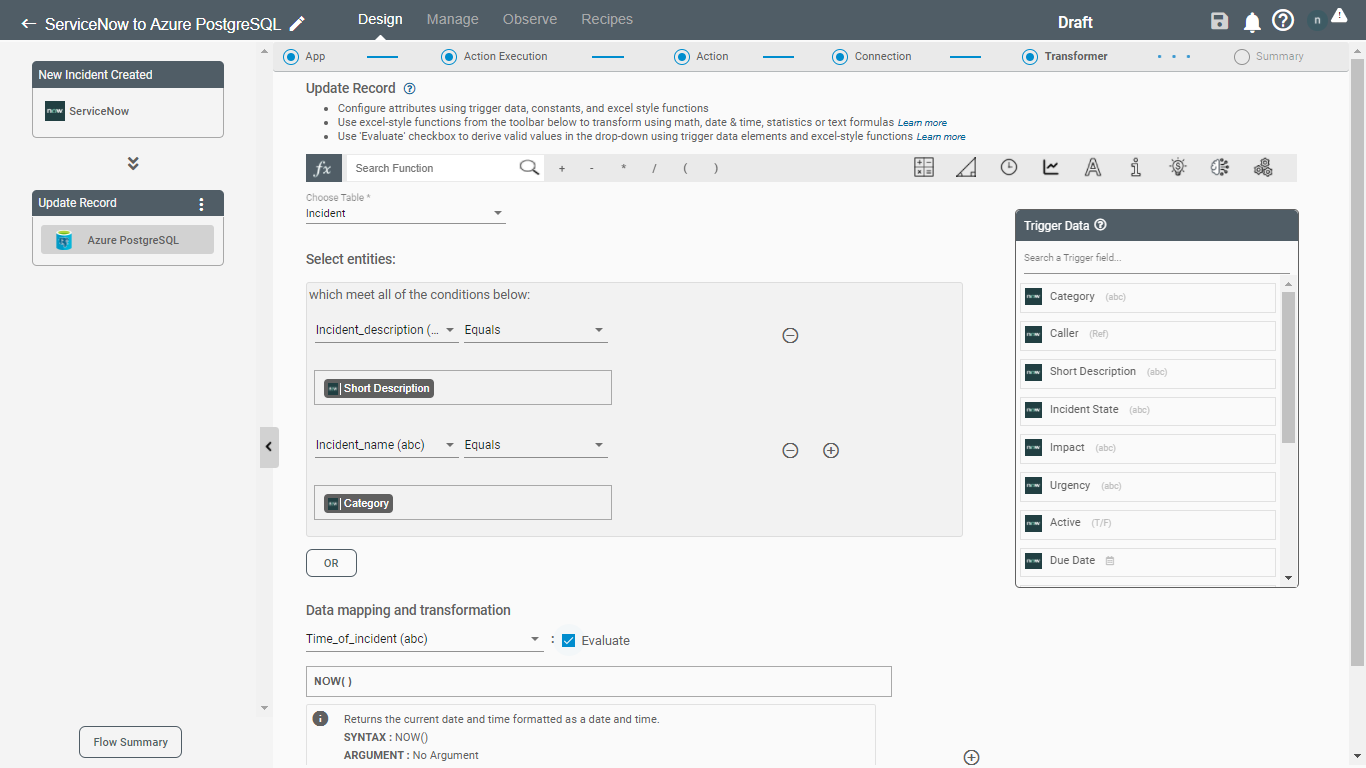1366x768 pixels.
Task: Select the ServiceNow trigger card
Action: 128,111
